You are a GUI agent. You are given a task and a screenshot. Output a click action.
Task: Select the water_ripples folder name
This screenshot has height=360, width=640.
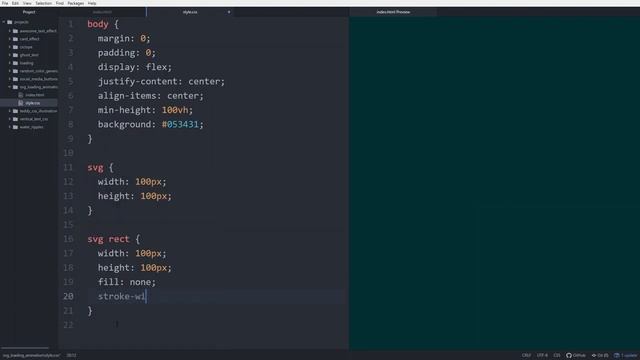coord(31,127)
